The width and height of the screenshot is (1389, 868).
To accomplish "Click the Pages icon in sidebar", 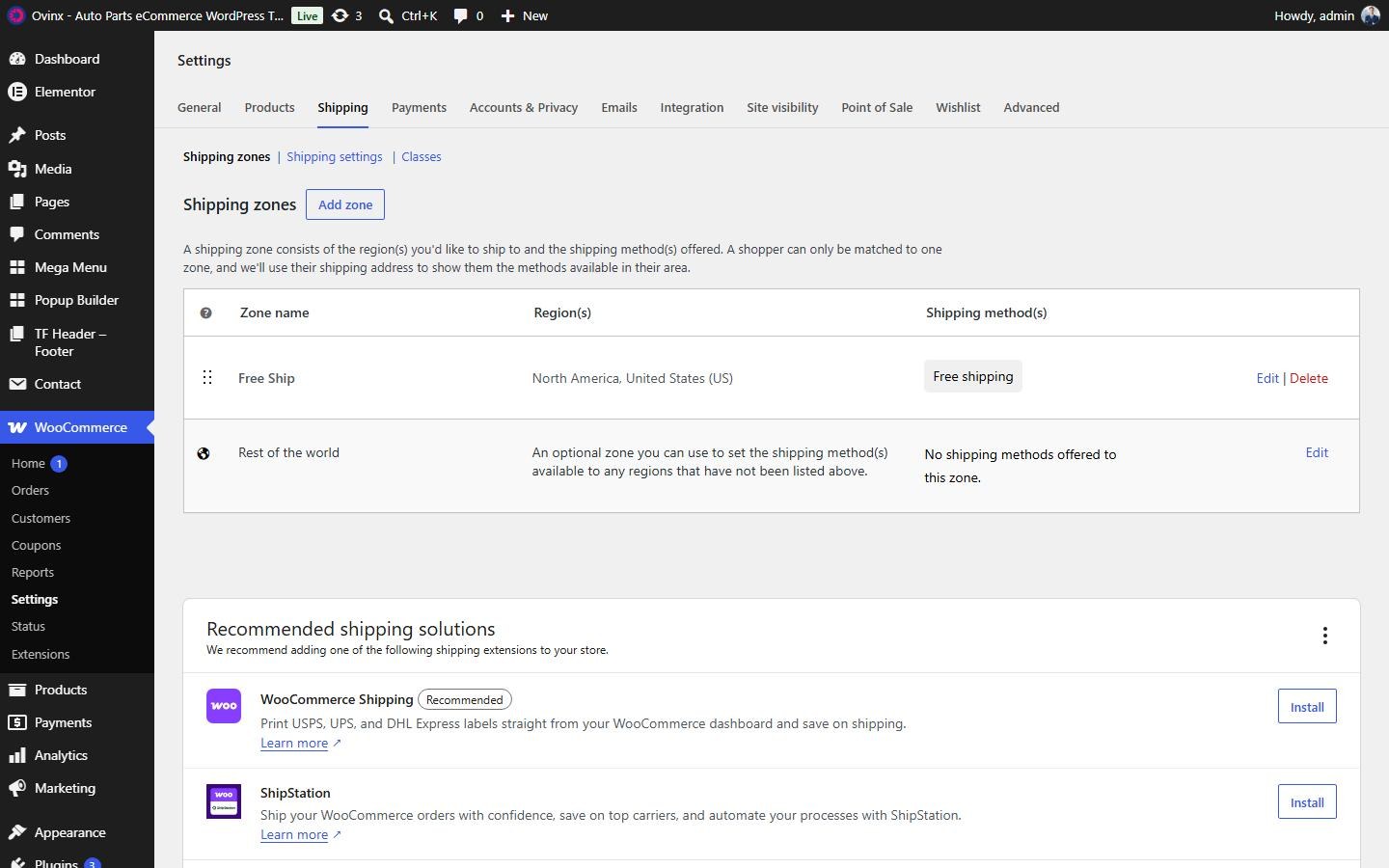I will [x=17, y=202].
